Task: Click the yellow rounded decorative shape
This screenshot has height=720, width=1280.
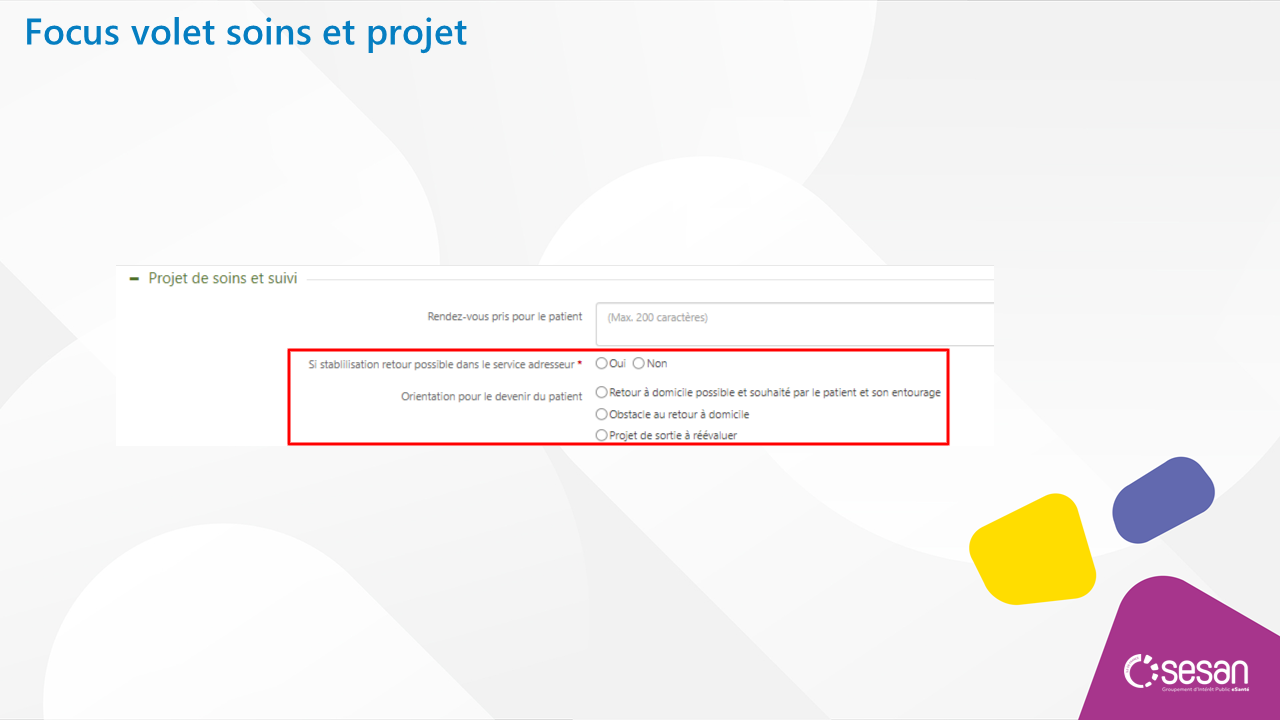Action: click(1031, 549)
